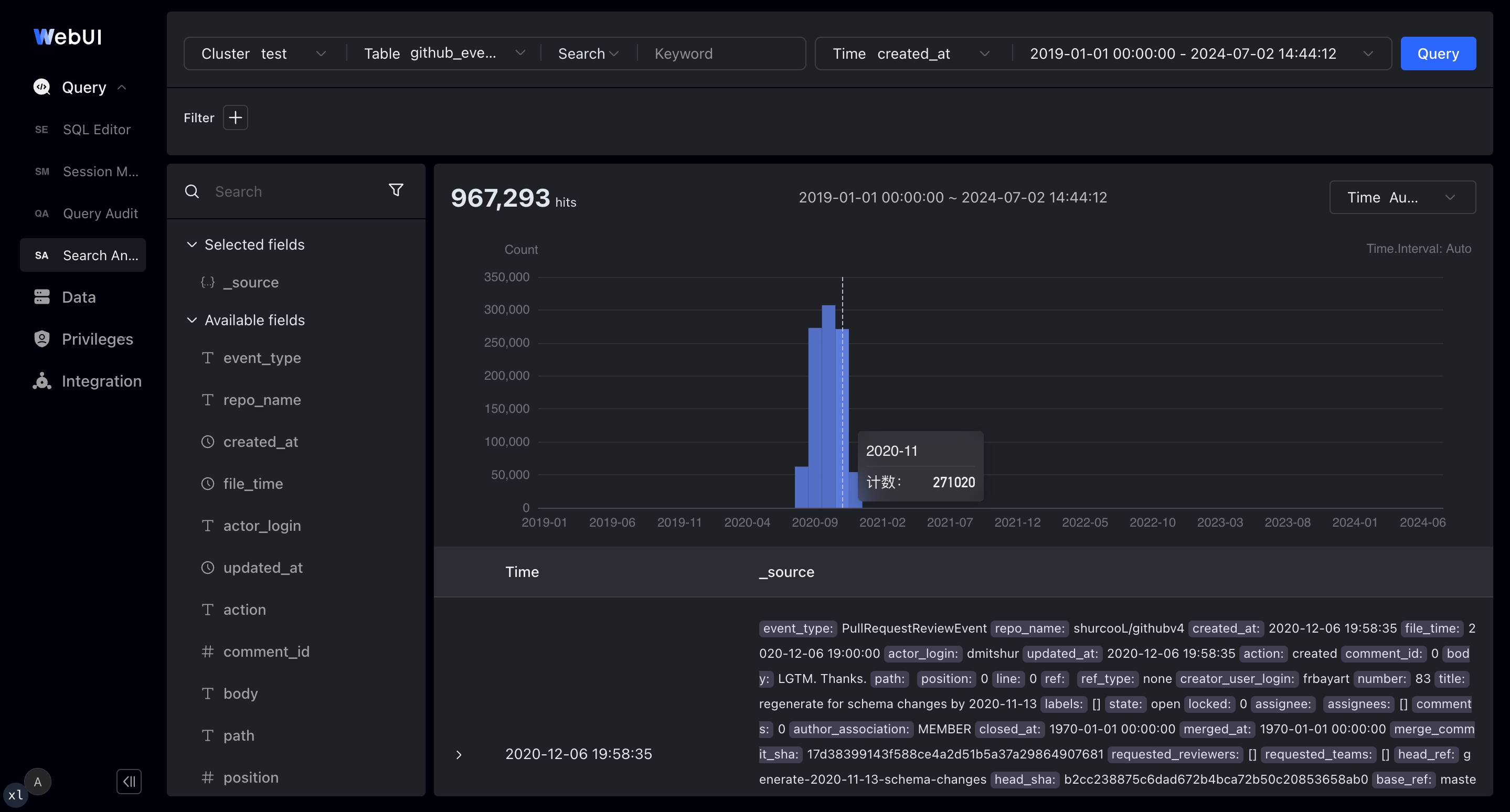
Task: Collapse the Available fields section
Action: pos(192,320)
